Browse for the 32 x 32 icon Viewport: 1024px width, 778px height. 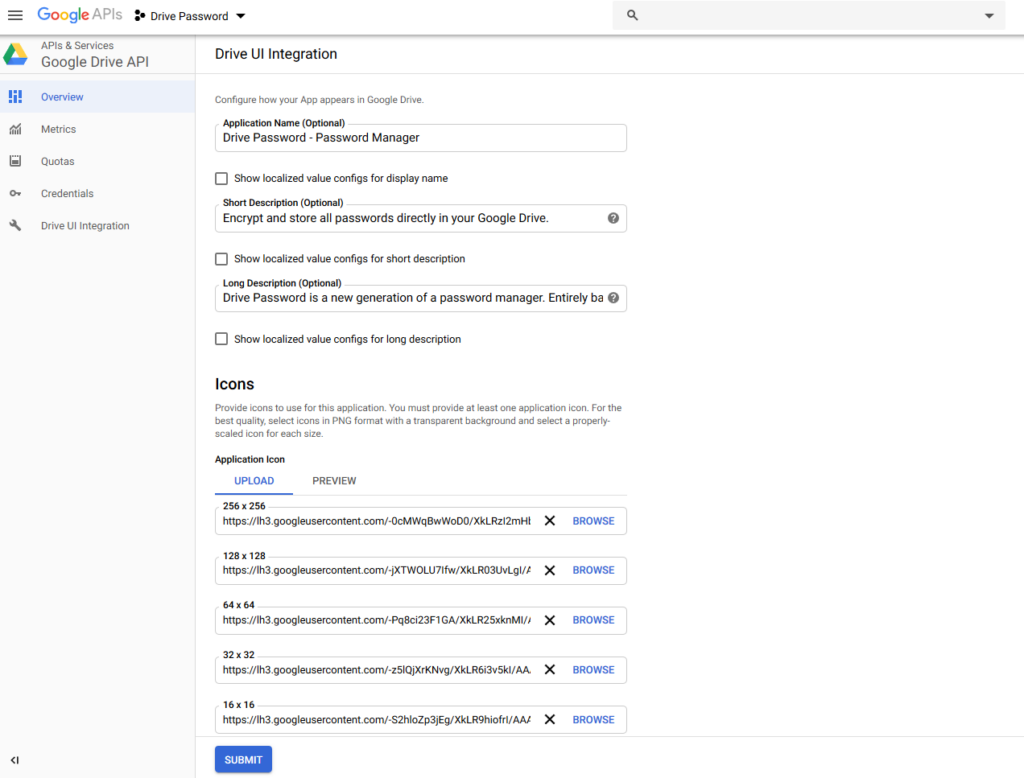[x=594, y=670]
